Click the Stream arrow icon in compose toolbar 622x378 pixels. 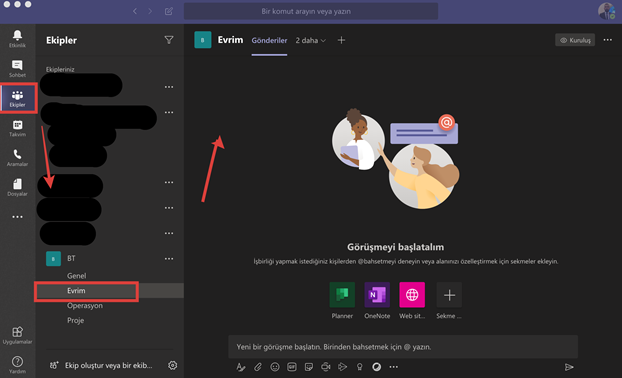(342, 367)
